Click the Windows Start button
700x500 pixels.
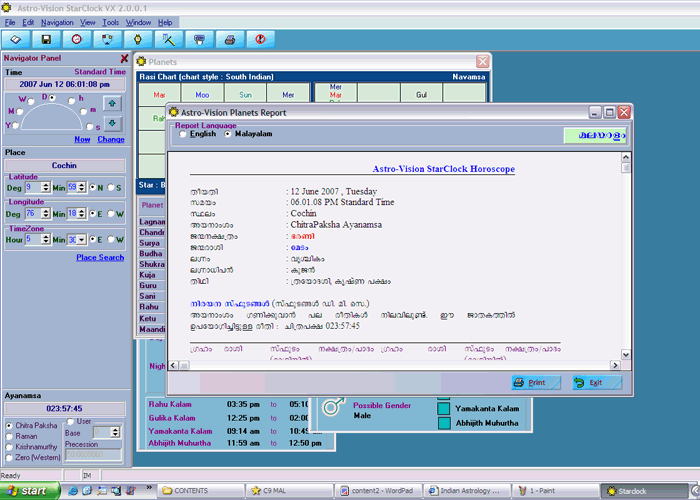29,491
